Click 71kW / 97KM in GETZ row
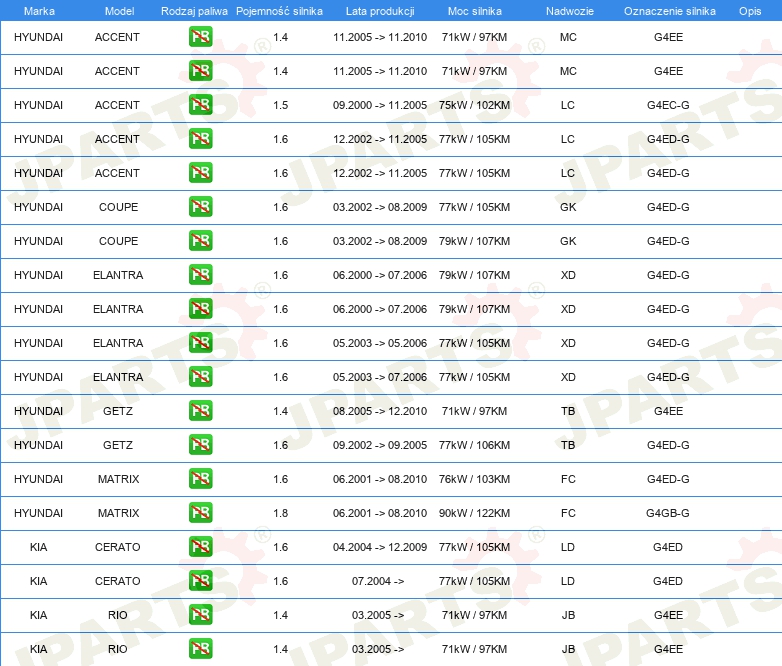Image resolution: width=782 pixels, height=666 pixels. tap(474, 411)
